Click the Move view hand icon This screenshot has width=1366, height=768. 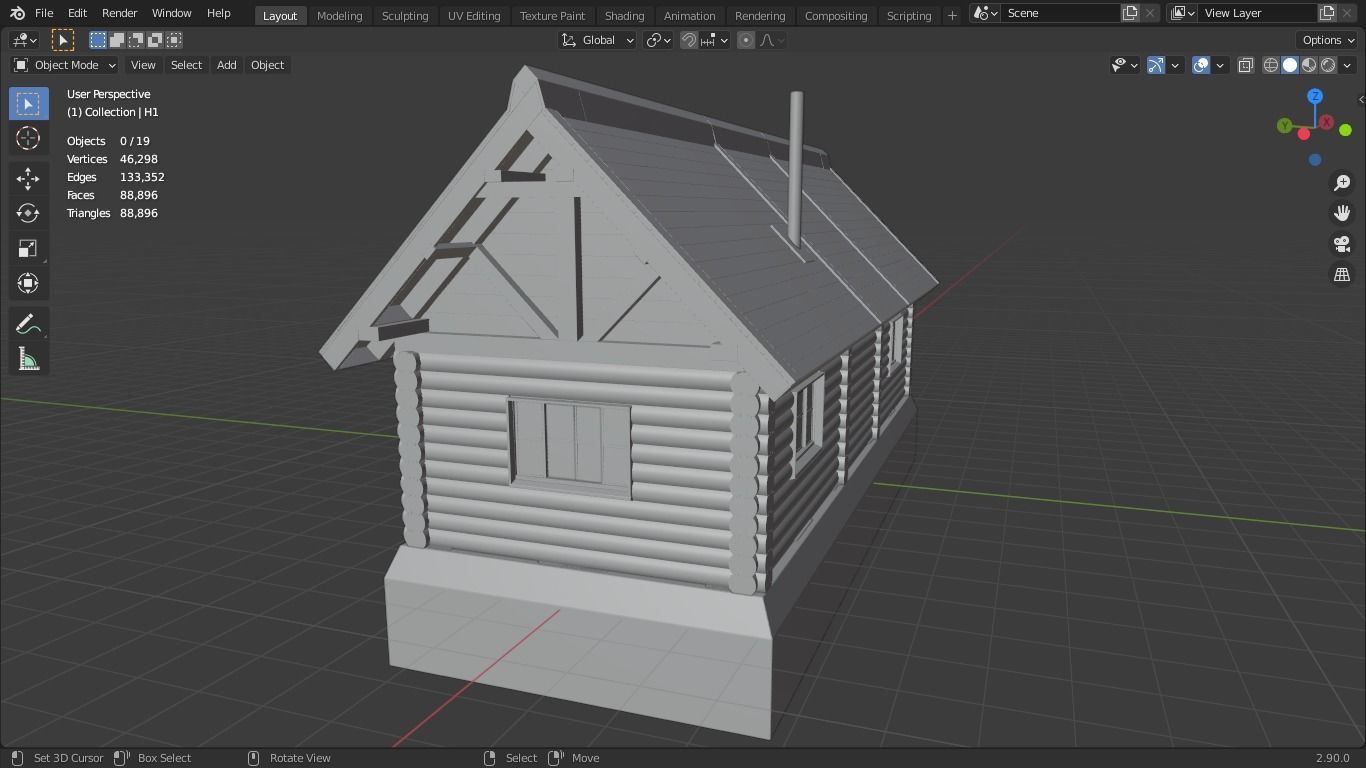1342,213
